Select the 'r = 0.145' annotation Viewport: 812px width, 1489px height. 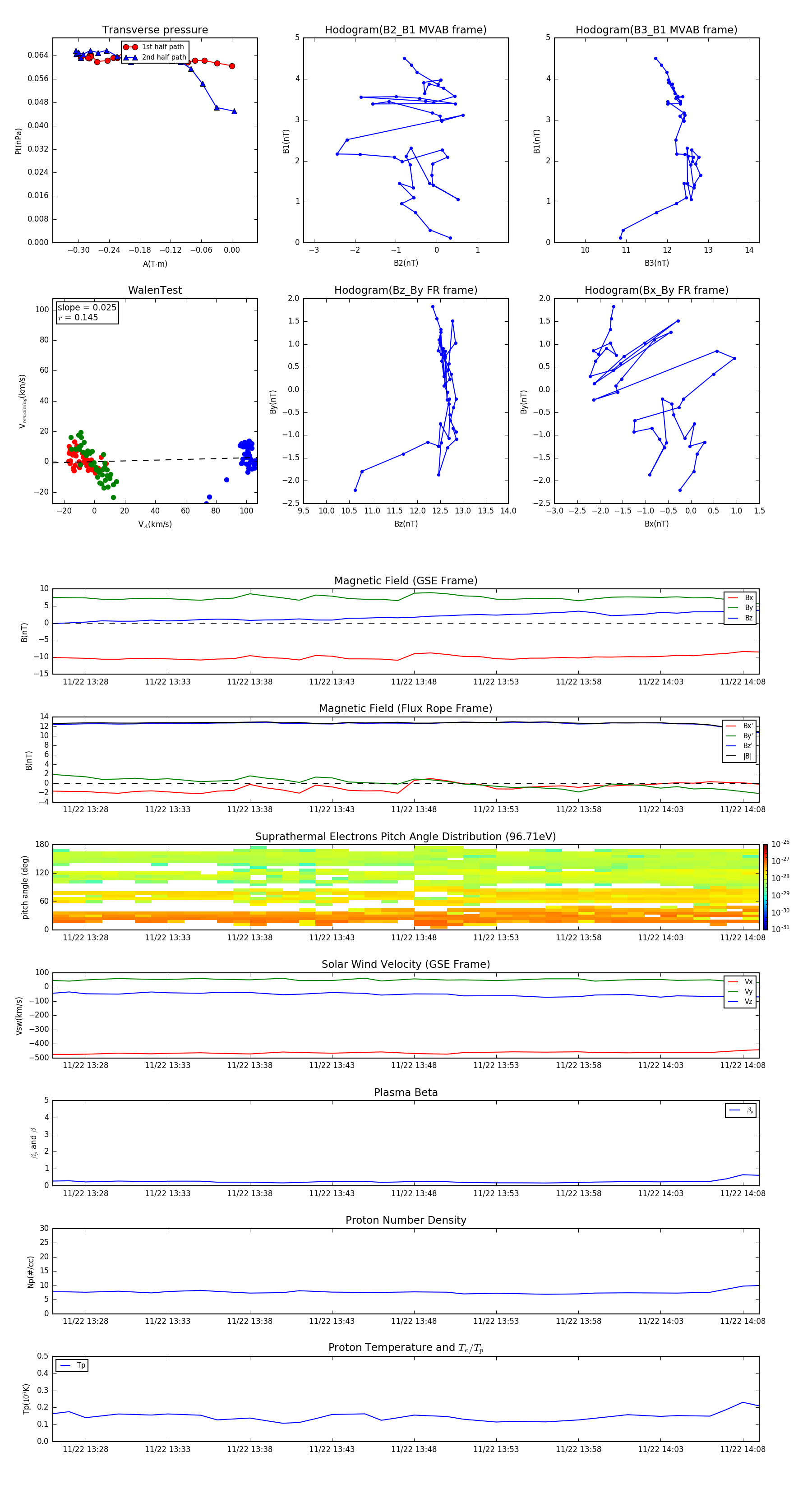pos(78,317)
